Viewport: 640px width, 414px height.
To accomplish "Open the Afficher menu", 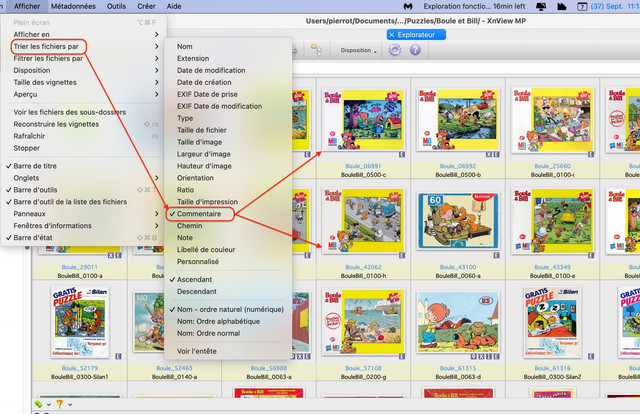I will point(27,6).
